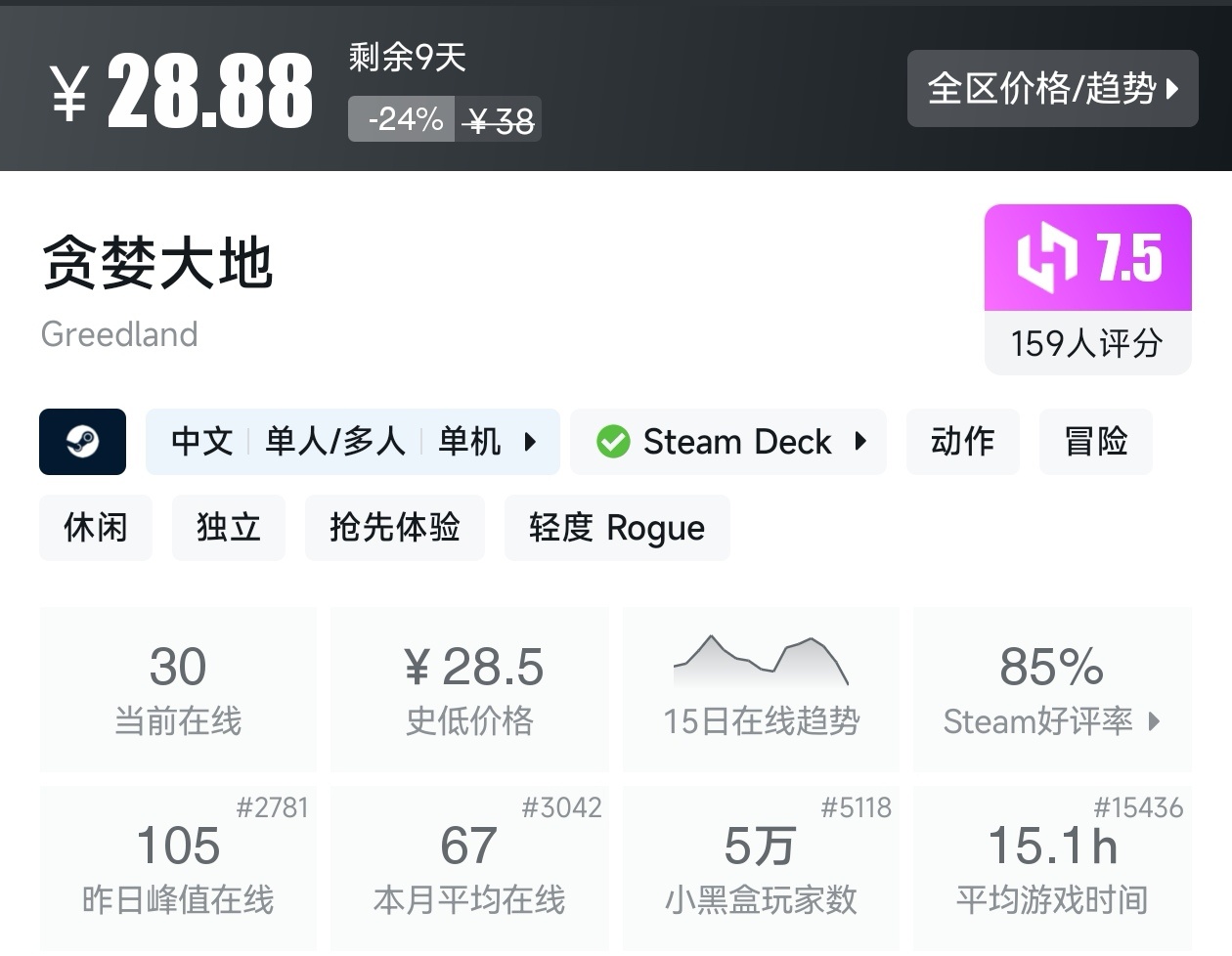The image size is (1232, 956).
Task: Select the 动作 genre tag
Action: tap(962, 442)
